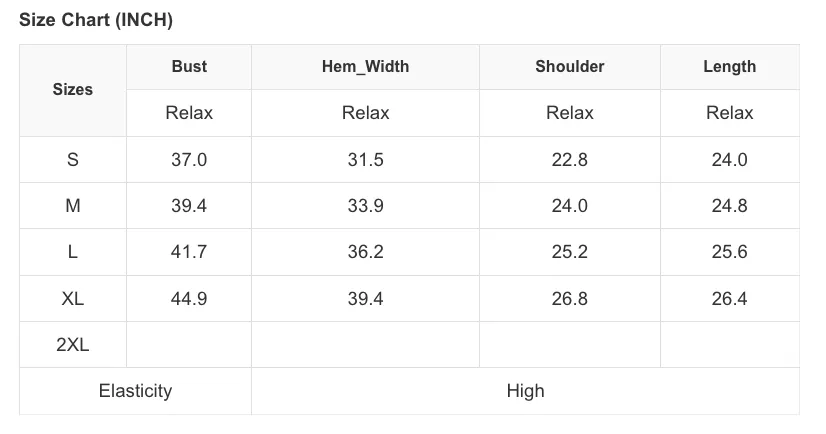Select the Sizes column header
The width and height of the screenshot is (826, 434).
coord(73,90)
